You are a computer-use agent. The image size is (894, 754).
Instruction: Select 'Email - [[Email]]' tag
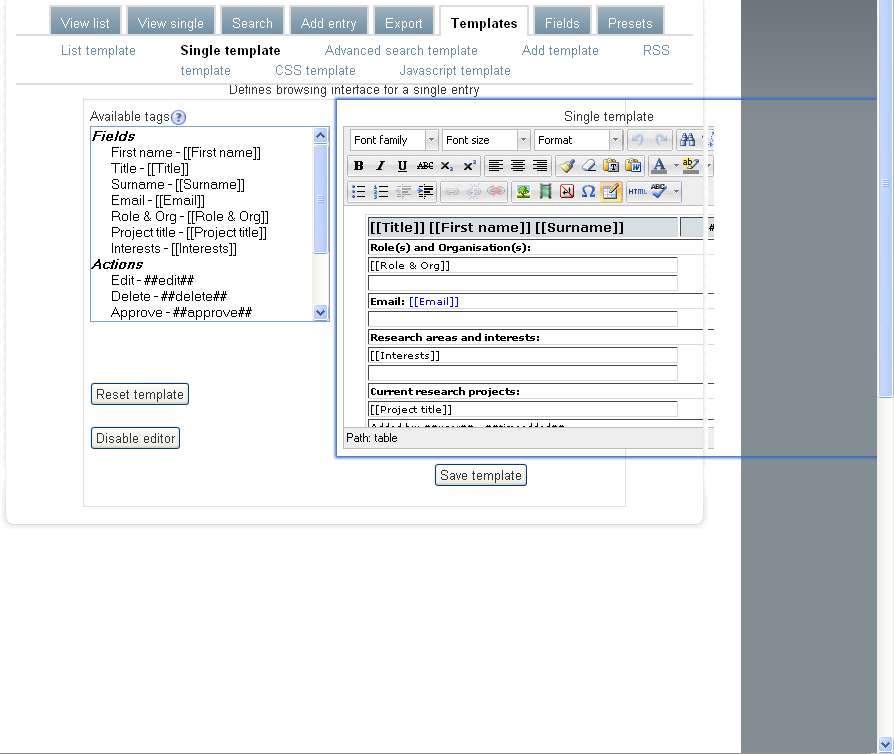[x=158, y=201]
